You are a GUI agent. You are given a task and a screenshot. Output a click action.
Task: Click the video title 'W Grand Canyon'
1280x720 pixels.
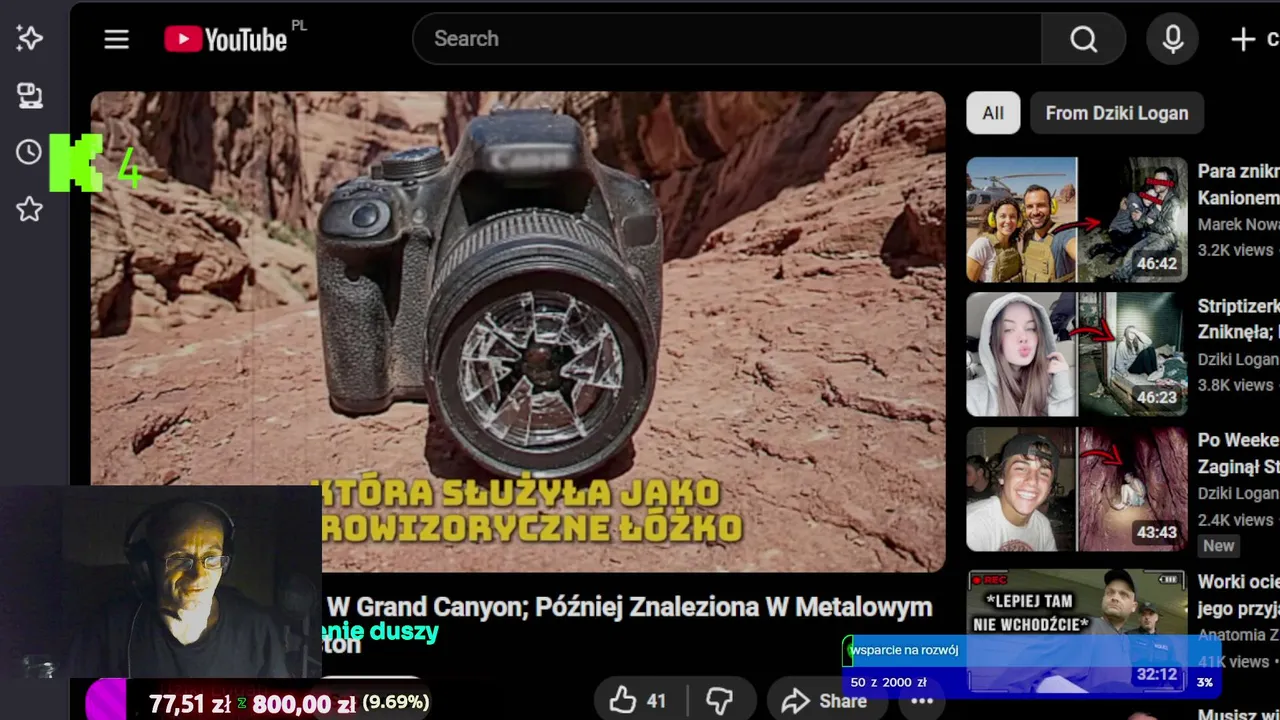(630, 607)
